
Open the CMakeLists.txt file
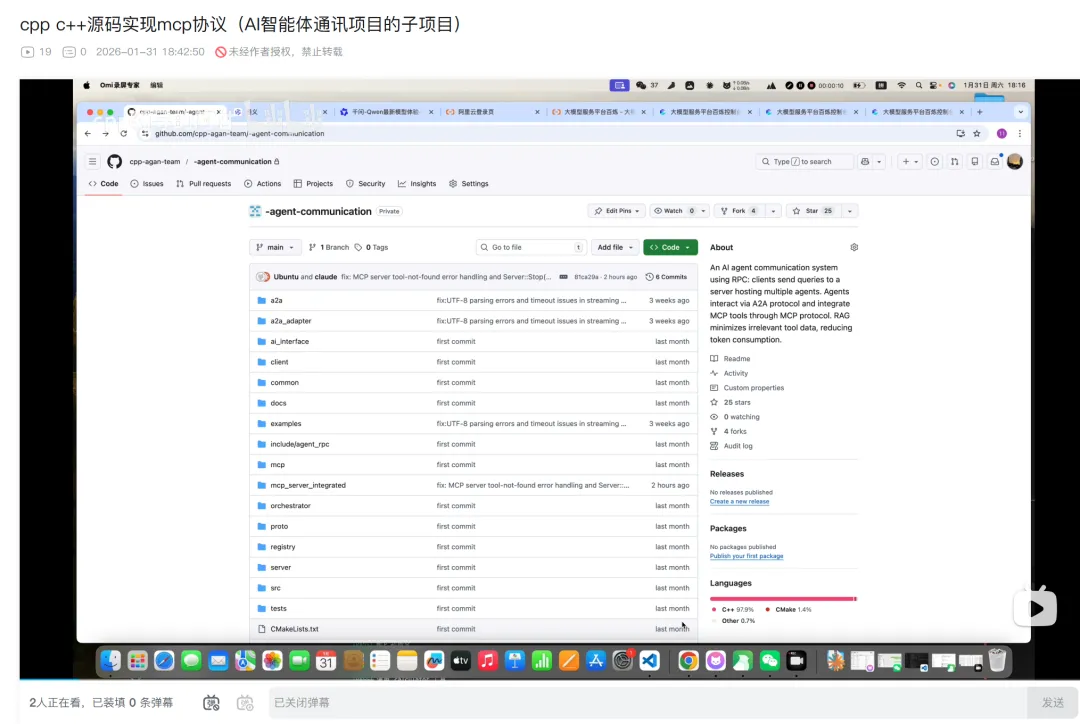[294, 629]
